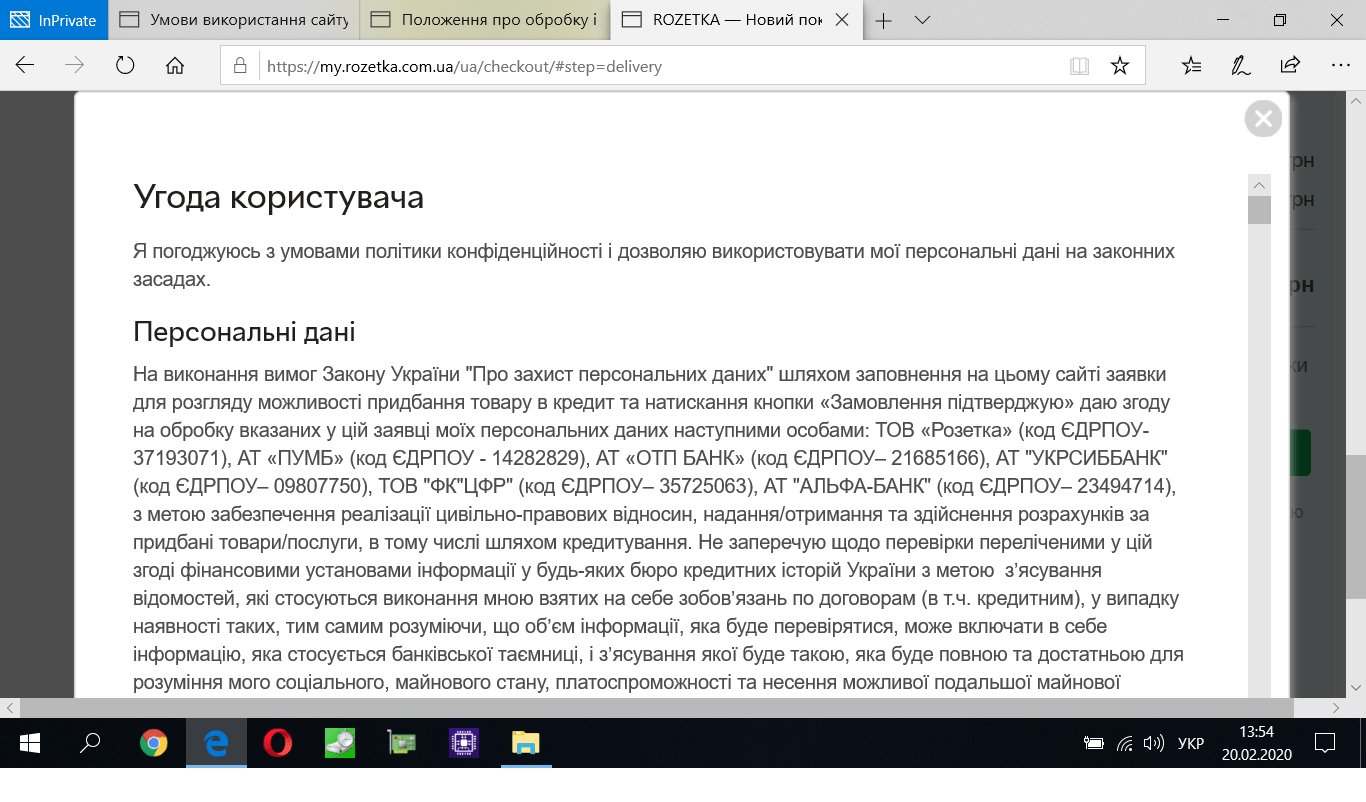The width and height of the screenshot is (1366, 802).
Task: Switch to 'Умови використання сайту' tab
Action: [232, 20]
